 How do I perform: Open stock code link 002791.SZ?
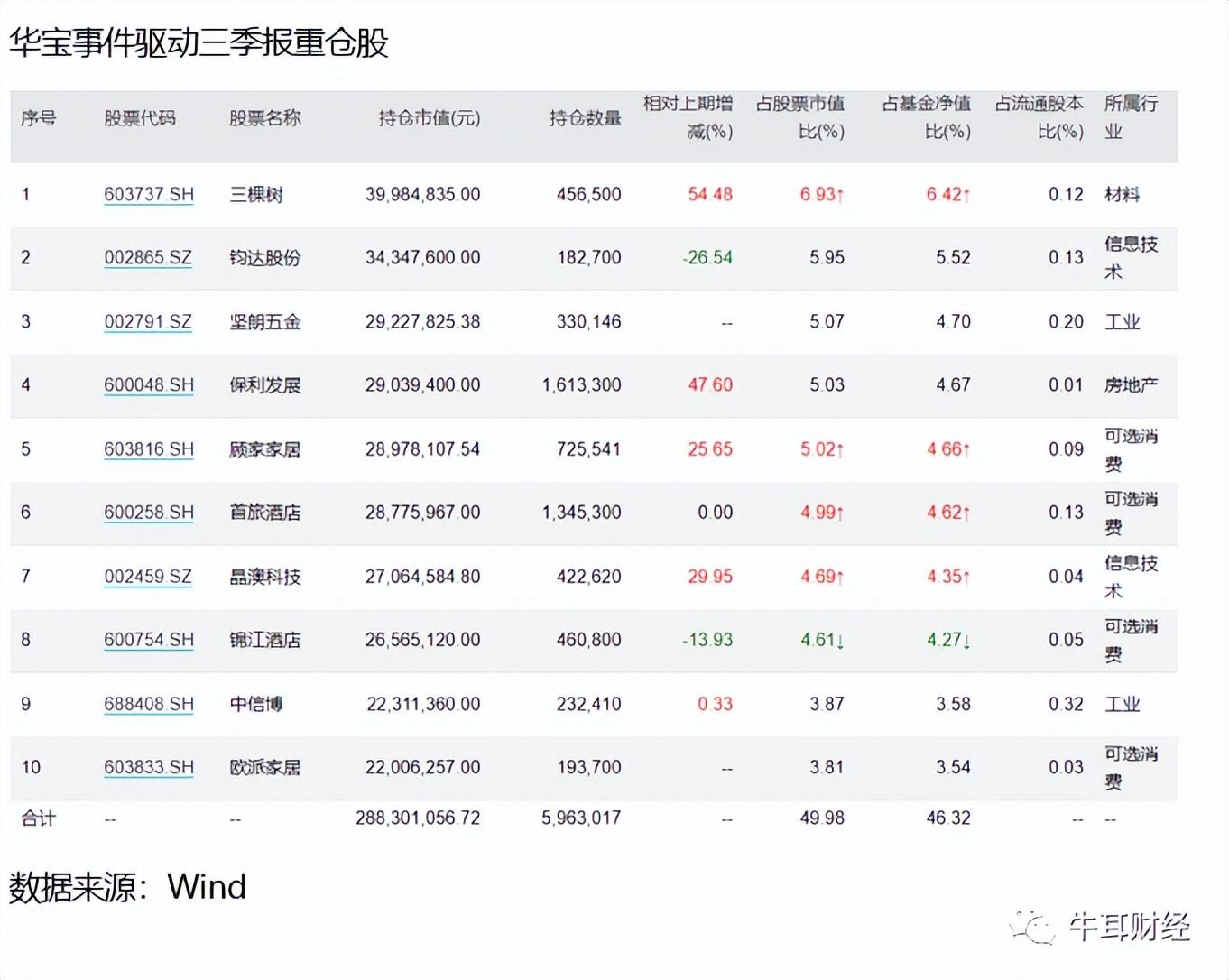click(148, 321)
